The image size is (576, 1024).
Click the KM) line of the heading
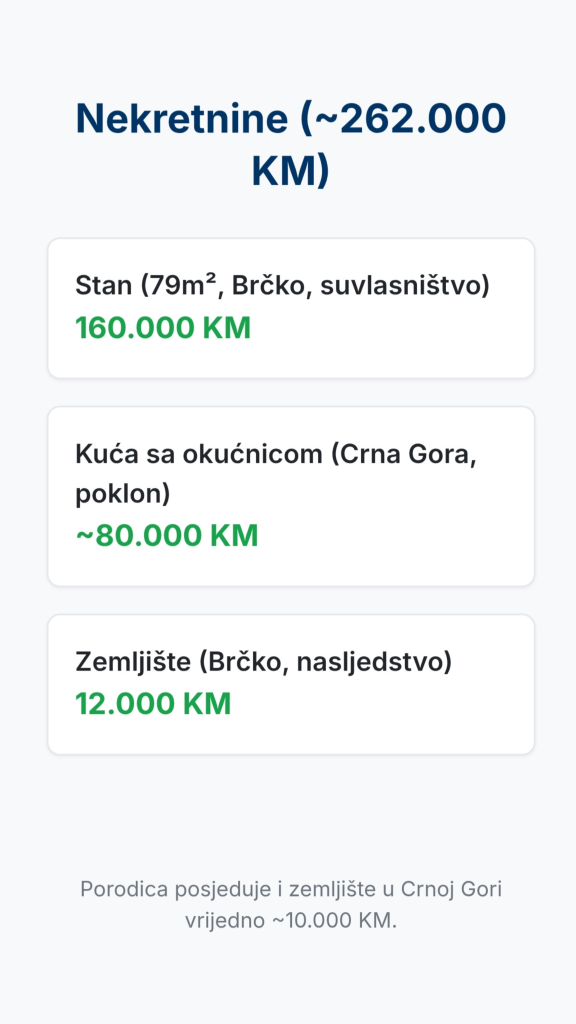click(x=291, y=172)
